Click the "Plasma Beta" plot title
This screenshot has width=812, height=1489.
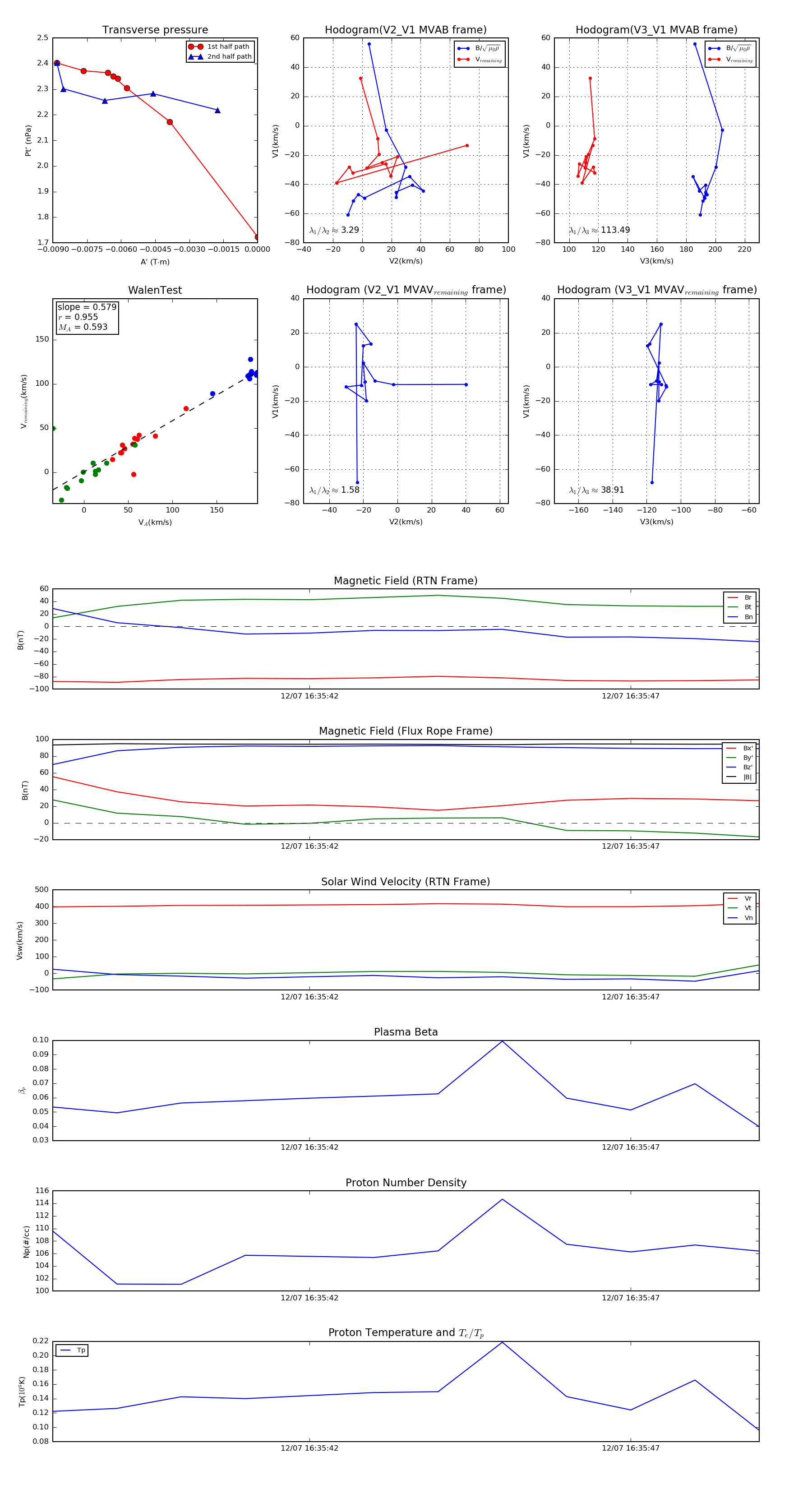pyautogui.click(x=406, y=1032)
